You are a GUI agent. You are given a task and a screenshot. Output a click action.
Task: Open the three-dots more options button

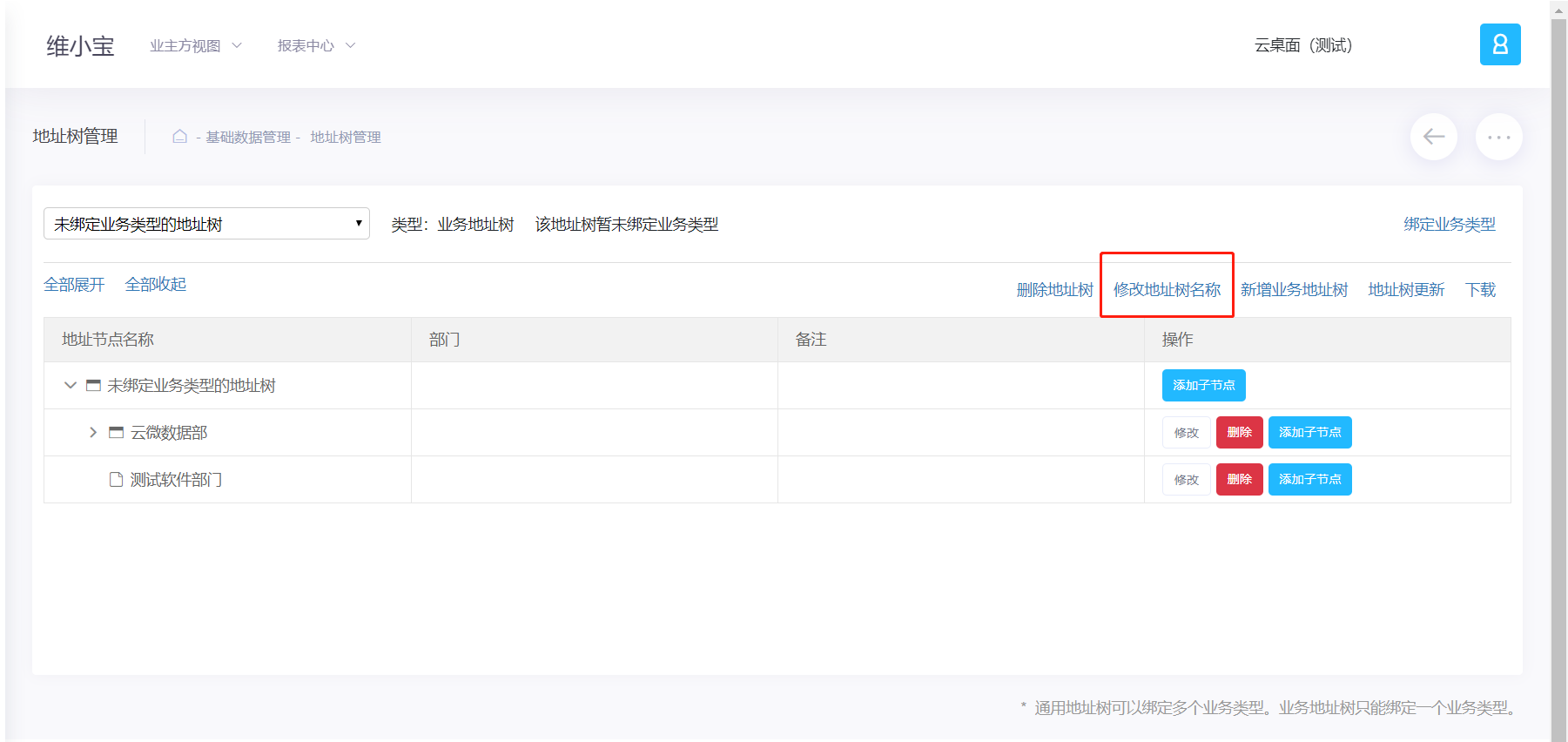click(1498, 137)
